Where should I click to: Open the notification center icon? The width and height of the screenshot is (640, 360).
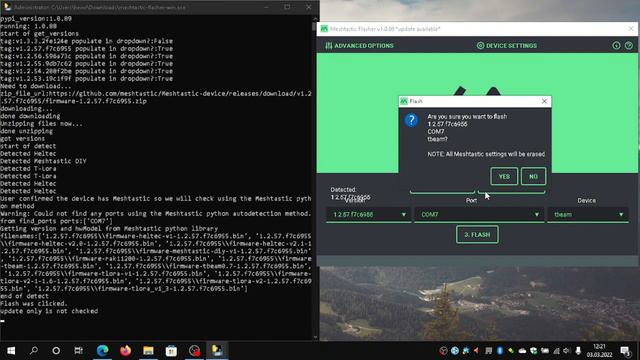pyautogui.click(x=625, y=351)
